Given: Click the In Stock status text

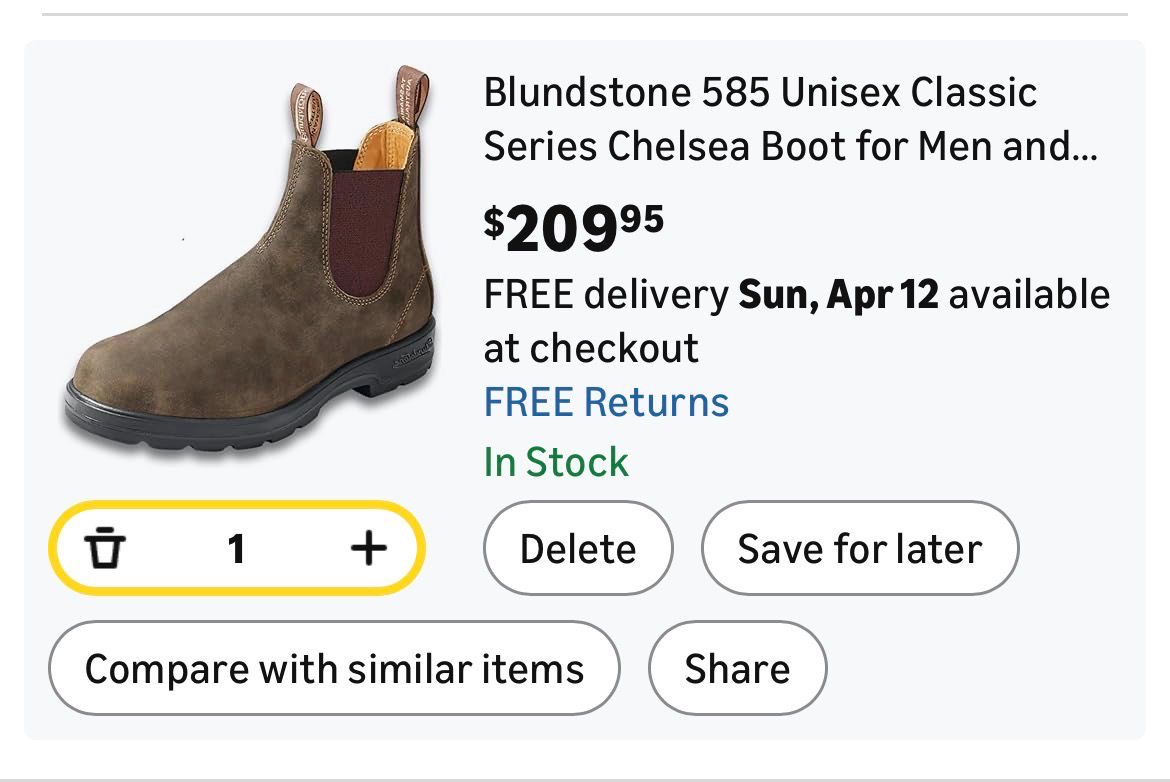Looking at the screenshot, I should 556,462.
